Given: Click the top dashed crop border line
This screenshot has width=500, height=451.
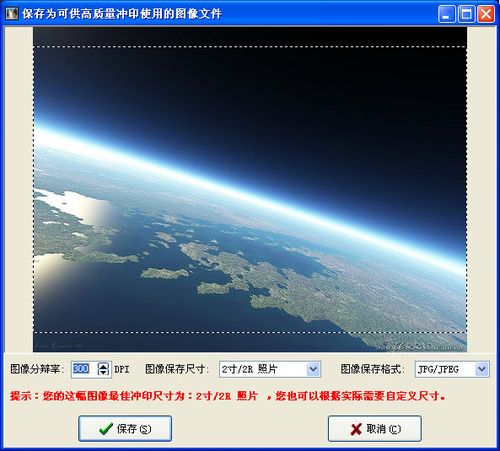Looking at the screenshot, I should [x=250, y=47].
